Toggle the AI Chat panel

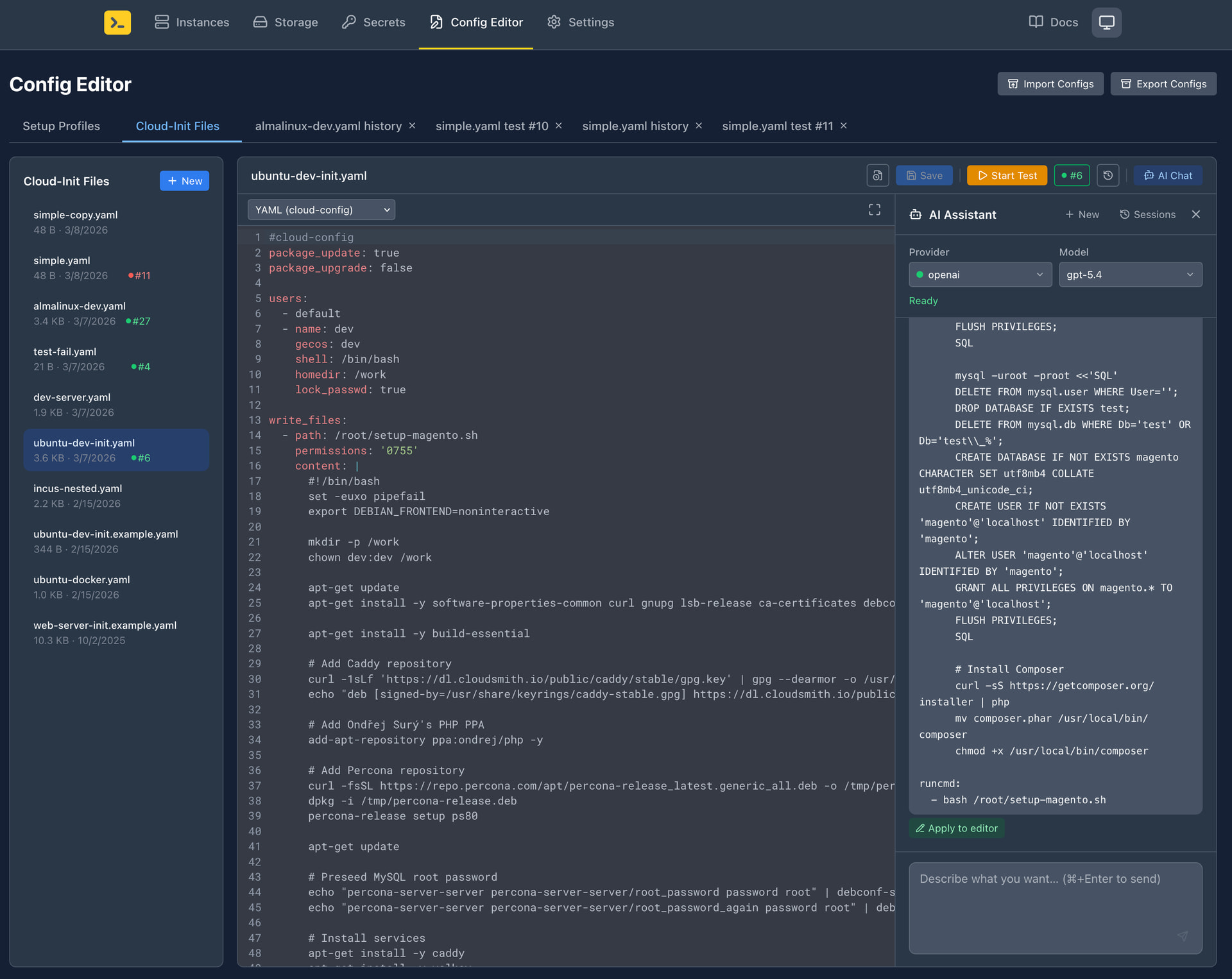point(1168,175)
